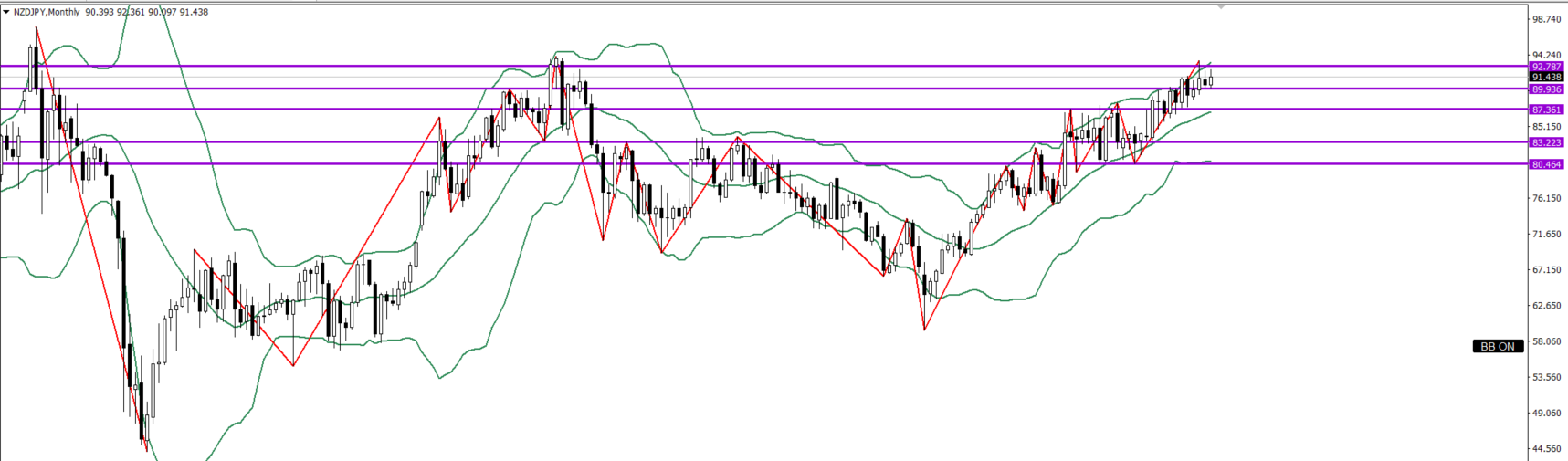Select the 92.787 purple price label
Image resolution: width=1568 pixels, height=461 pixels.
tap(1547, 67)
